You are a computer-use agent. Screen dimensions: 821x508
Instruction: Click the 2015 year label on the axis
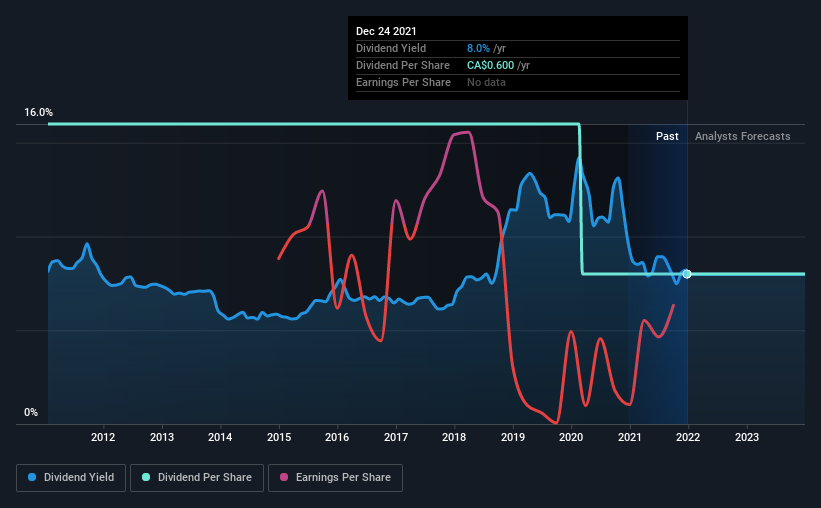(x=279, y=437)
